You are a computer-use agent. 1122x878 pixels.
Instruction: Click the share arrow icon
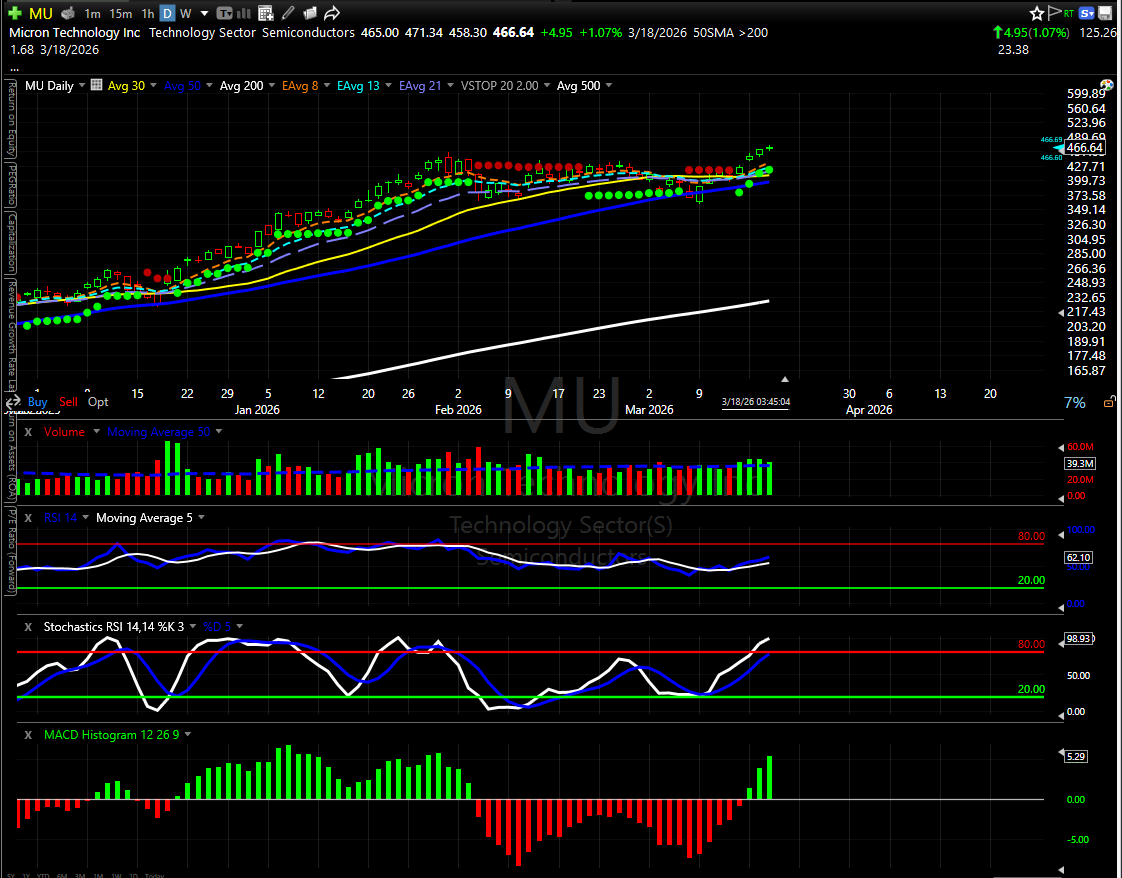pos(331,13)
